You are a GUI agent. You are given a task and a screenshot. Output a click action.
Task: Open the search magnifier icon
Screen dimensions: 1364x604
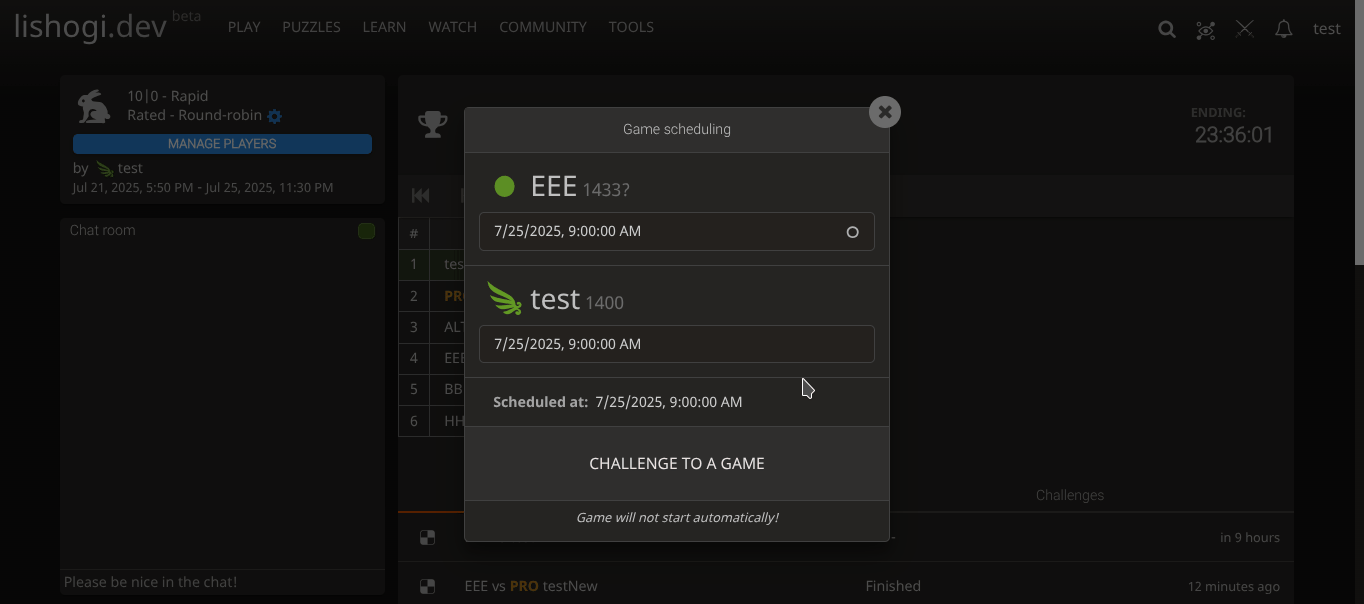pos(1166,29)
